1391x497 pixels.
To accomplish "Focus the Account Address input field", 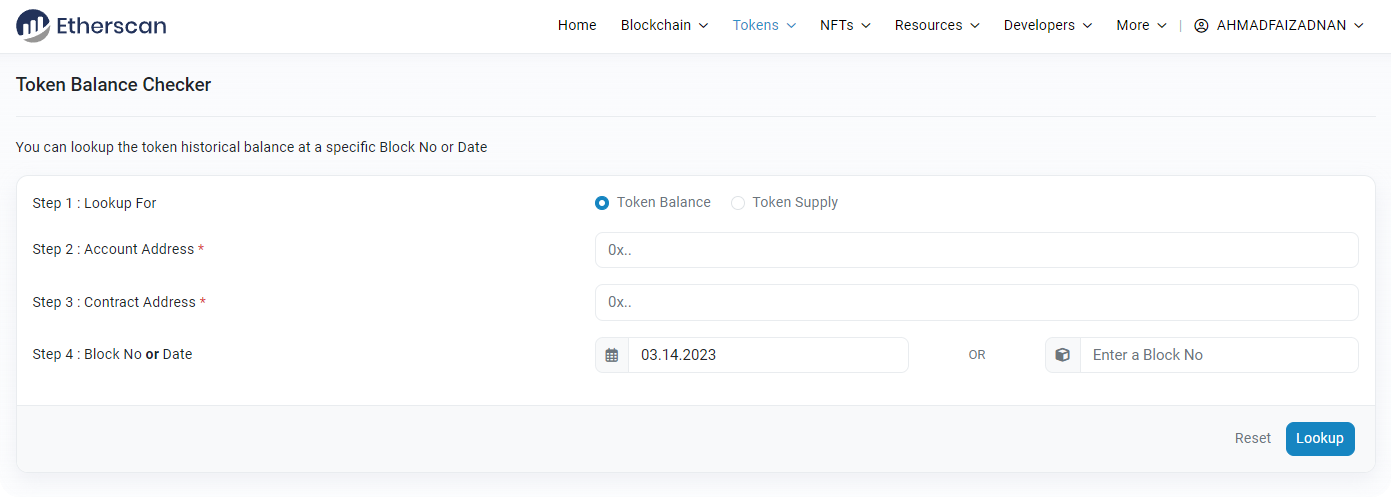I will (x=976, y=250).
